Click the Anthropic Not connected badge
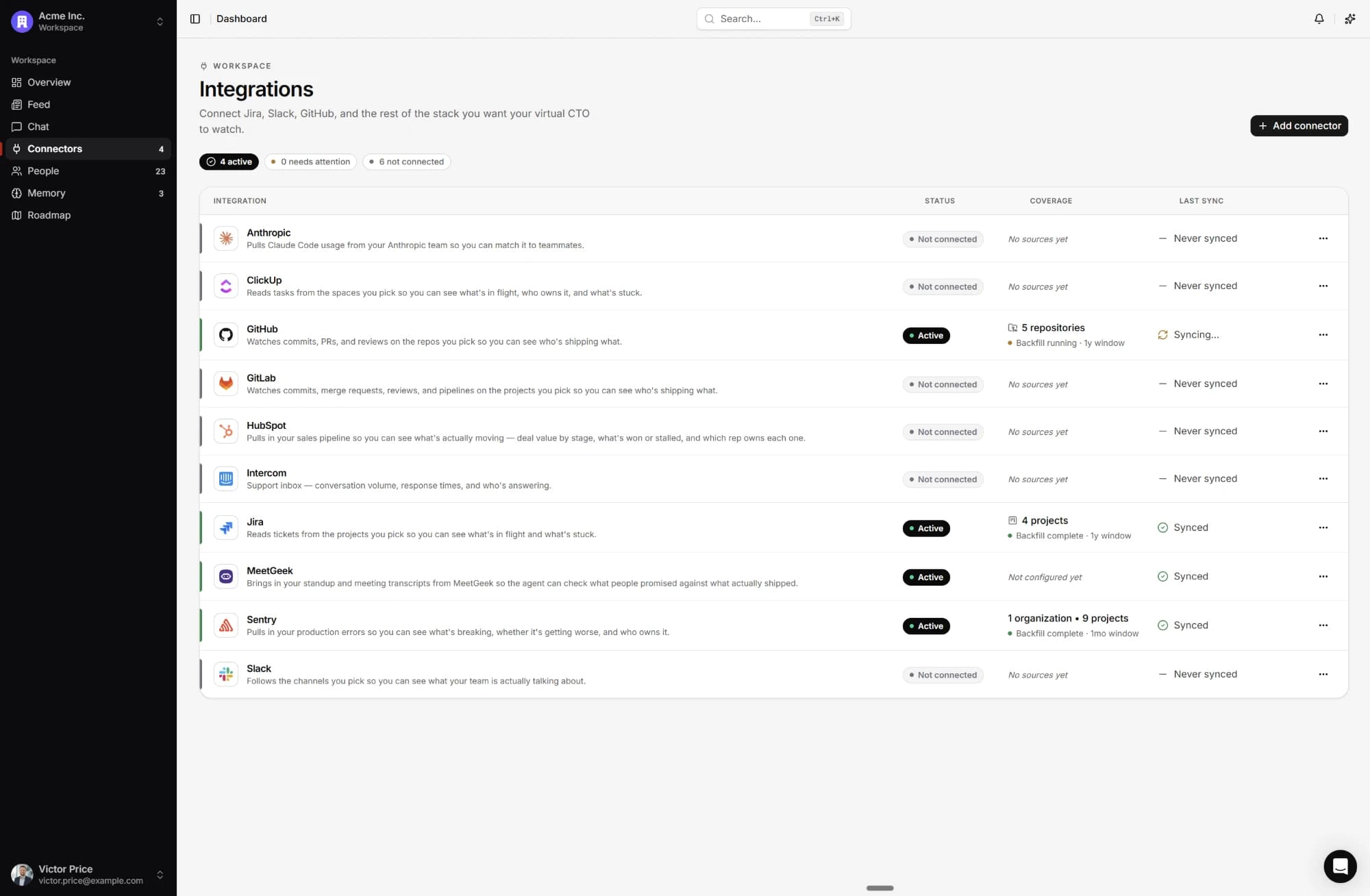 [943, 239]
